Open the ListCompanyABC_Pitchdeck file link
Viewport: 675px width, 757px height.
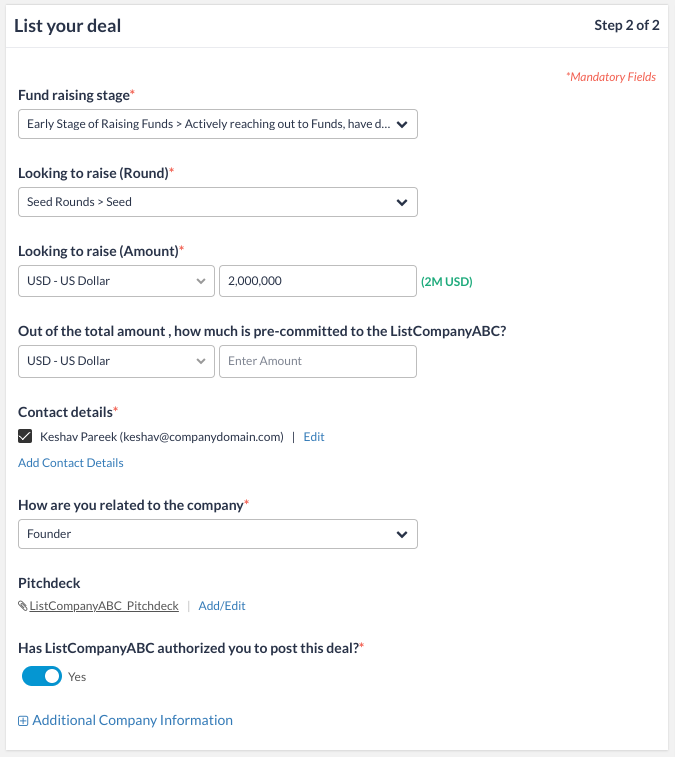pyautogui.click(x=104, y=606)
